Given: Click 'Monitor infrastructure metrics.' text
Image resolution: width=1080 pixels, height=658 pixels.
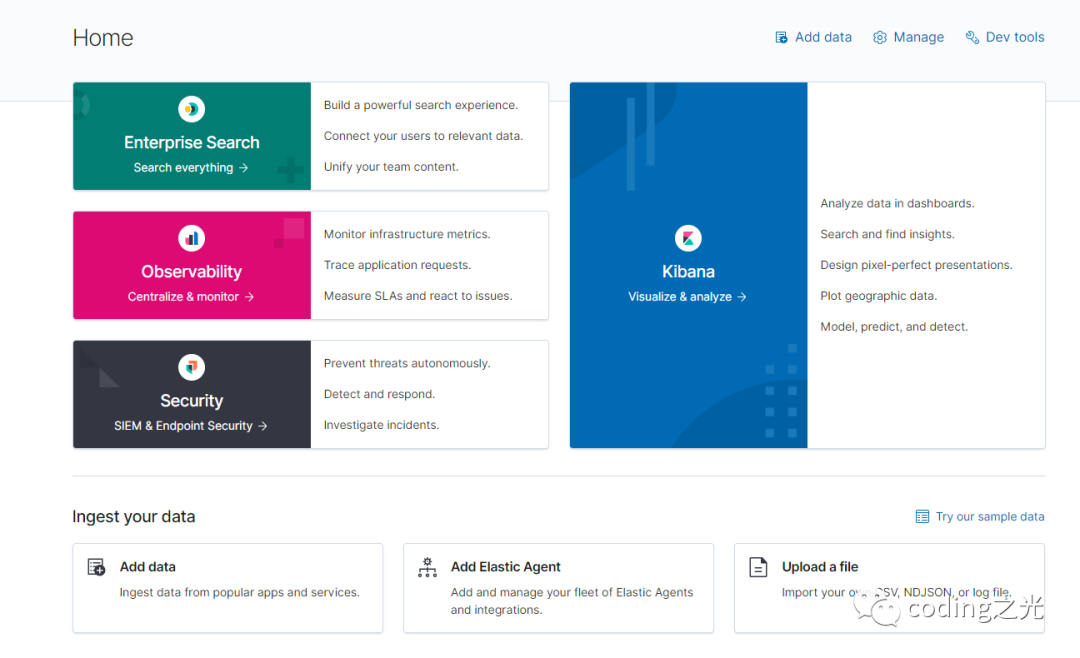Looking at the screenshot, I should (x=407, y=234).
